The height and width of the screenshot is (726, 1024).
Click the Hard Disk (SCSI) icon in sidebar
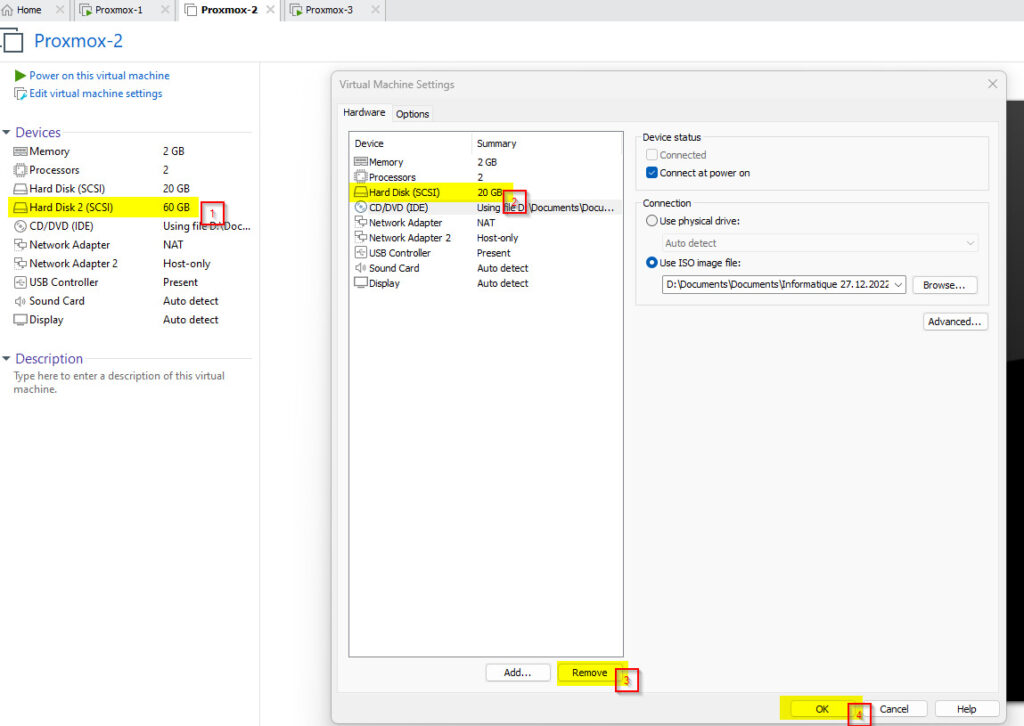(20, 189)
